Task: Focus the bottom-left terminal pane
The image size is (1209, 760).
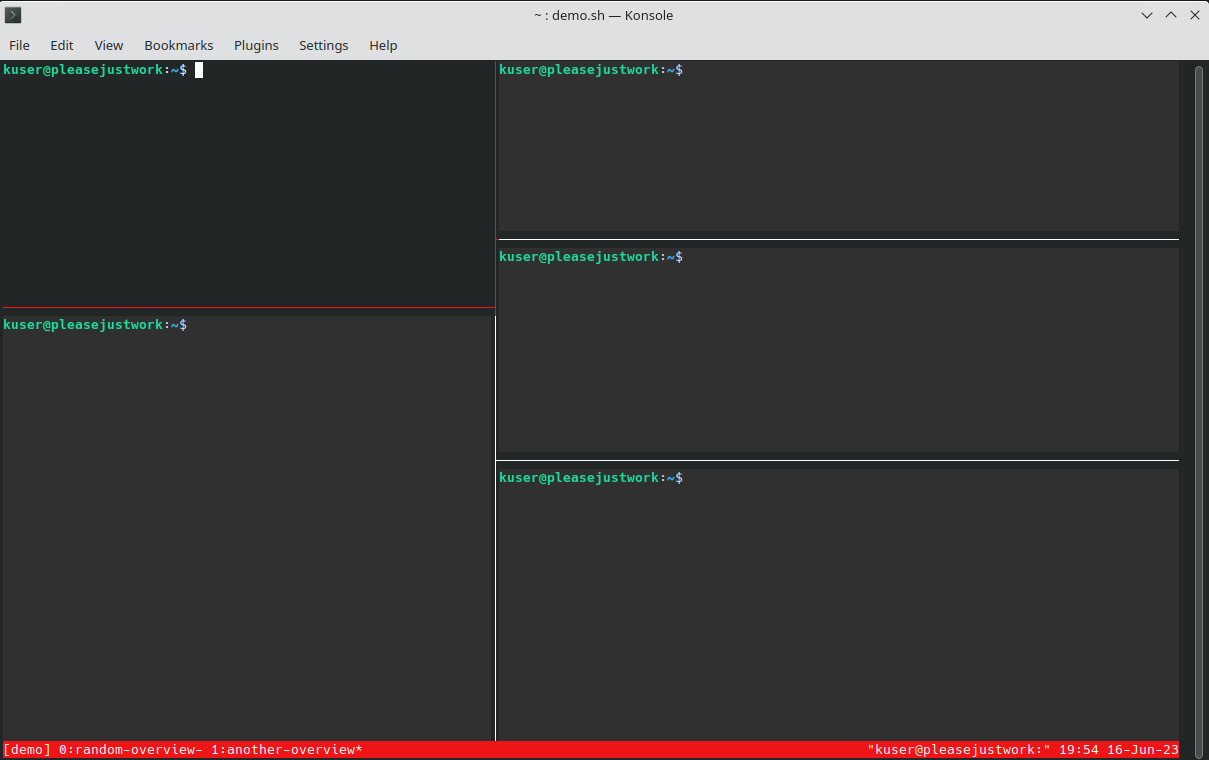Action: coord(247,530)
